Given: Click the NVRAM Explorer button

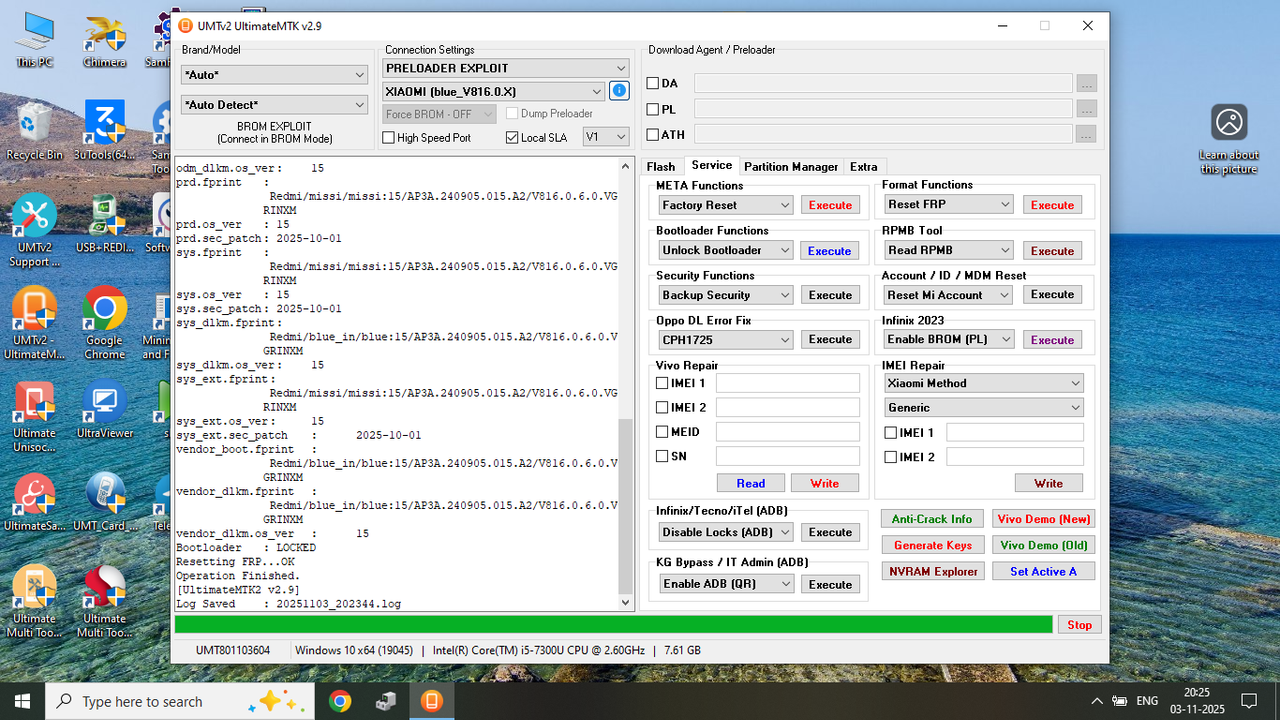Looking at the screenshot, I should pyautogui.click(x=932, y=570).
